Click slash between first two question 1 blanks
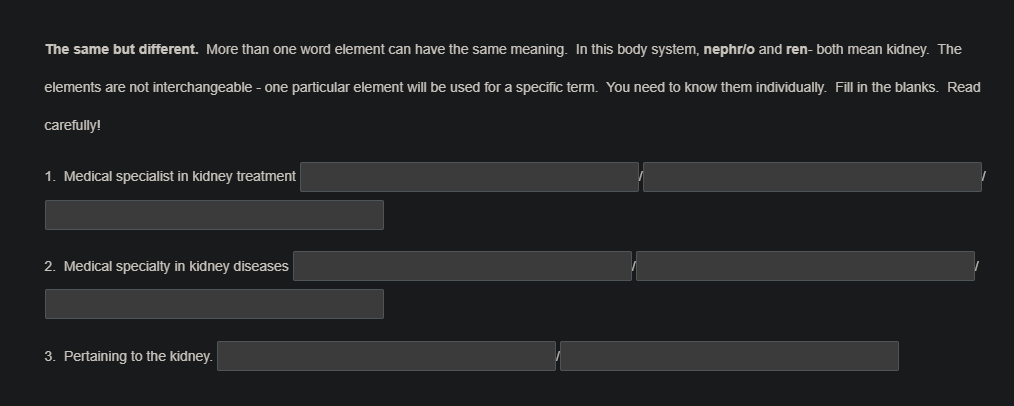 point(641,178)
